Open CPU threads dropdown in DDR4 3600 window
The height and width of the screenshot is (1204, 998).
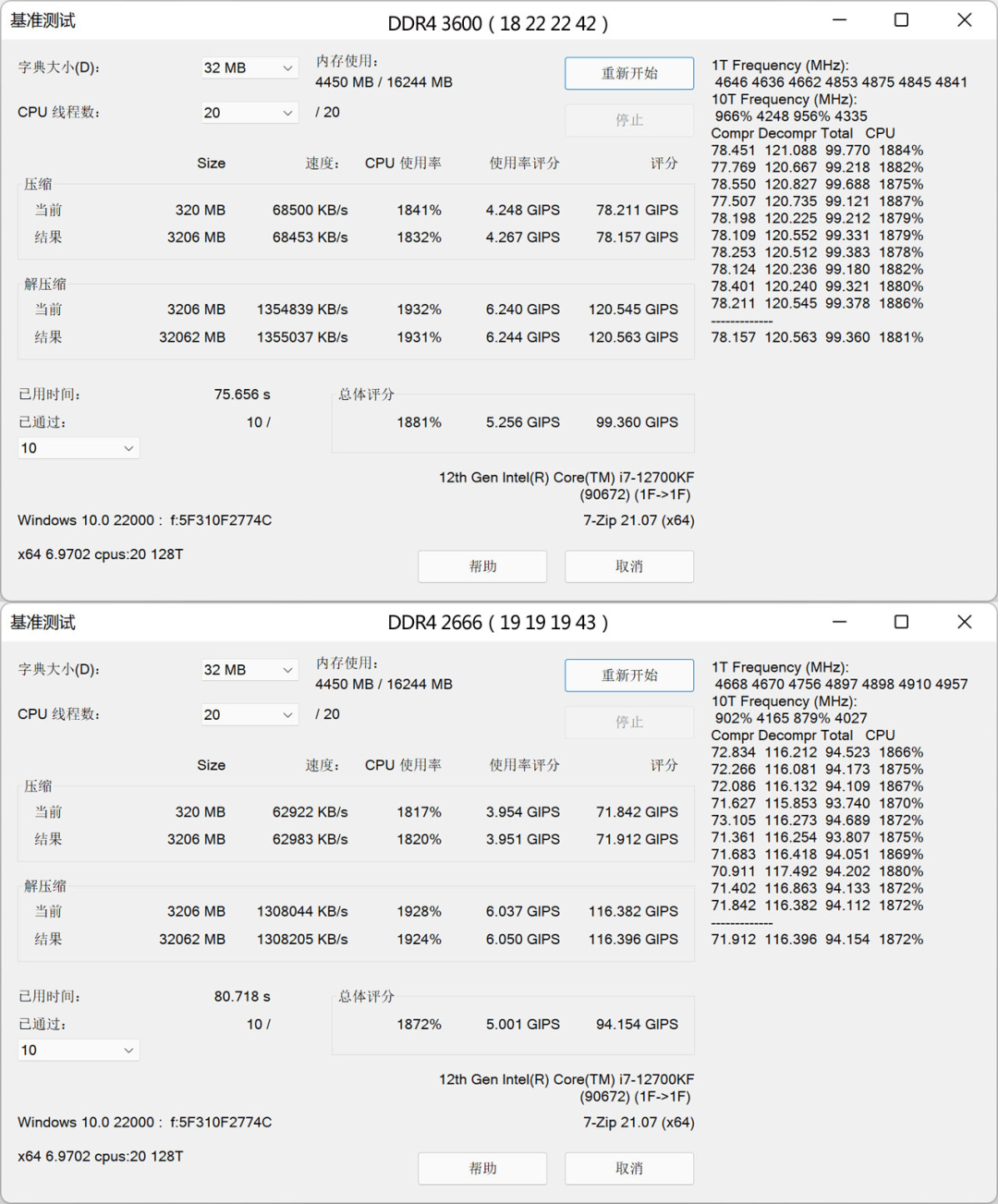pyautogui.click(x=249, y=113)
